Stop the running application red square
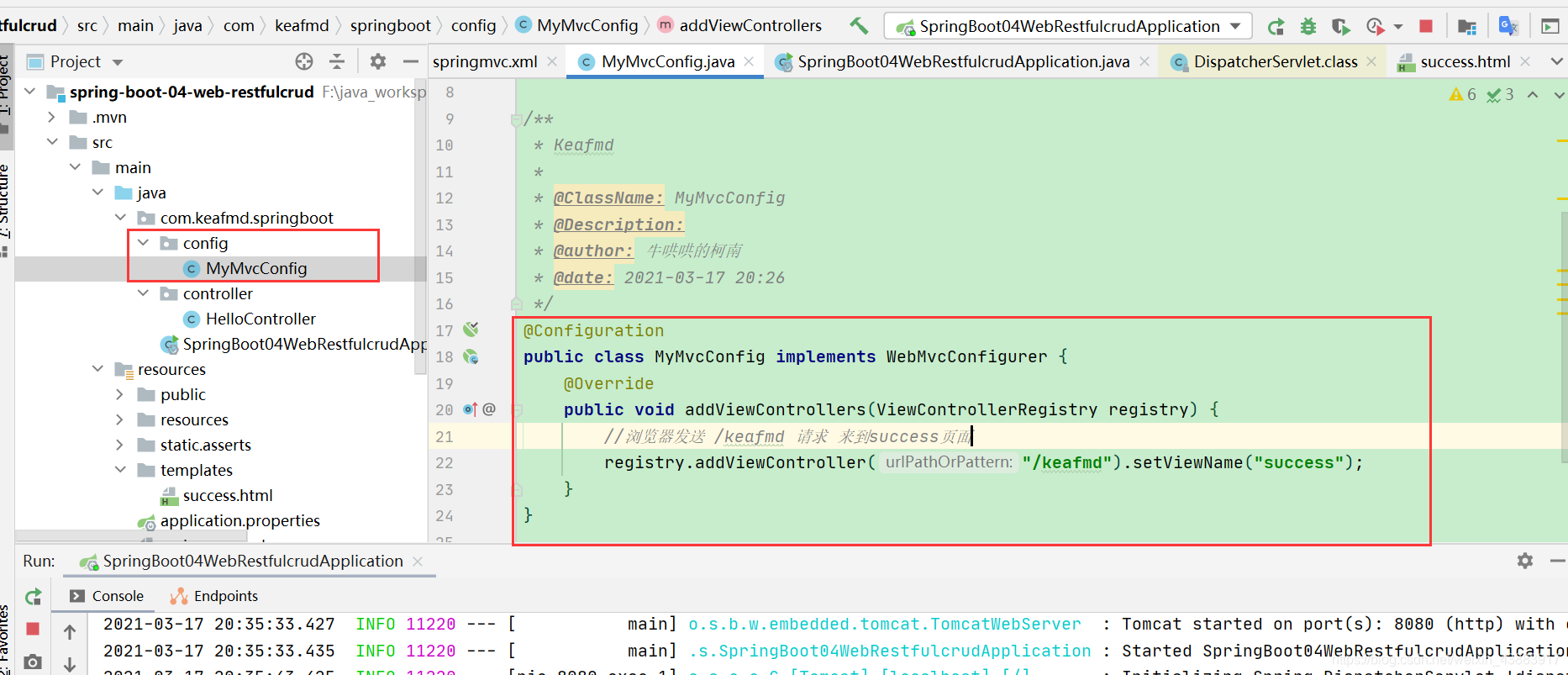The width and height of the screenshot is (1568, 675). (1426, 26)
